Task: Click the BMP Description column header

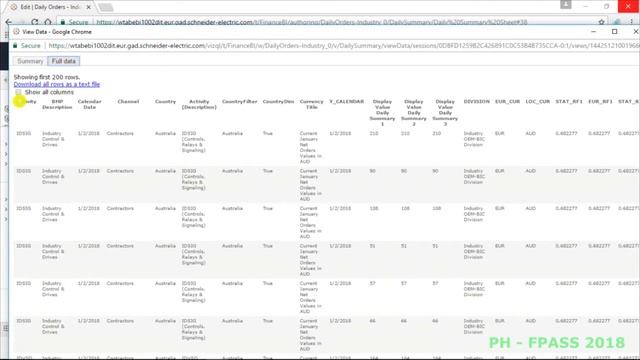Action: click(x=57, y=104)
